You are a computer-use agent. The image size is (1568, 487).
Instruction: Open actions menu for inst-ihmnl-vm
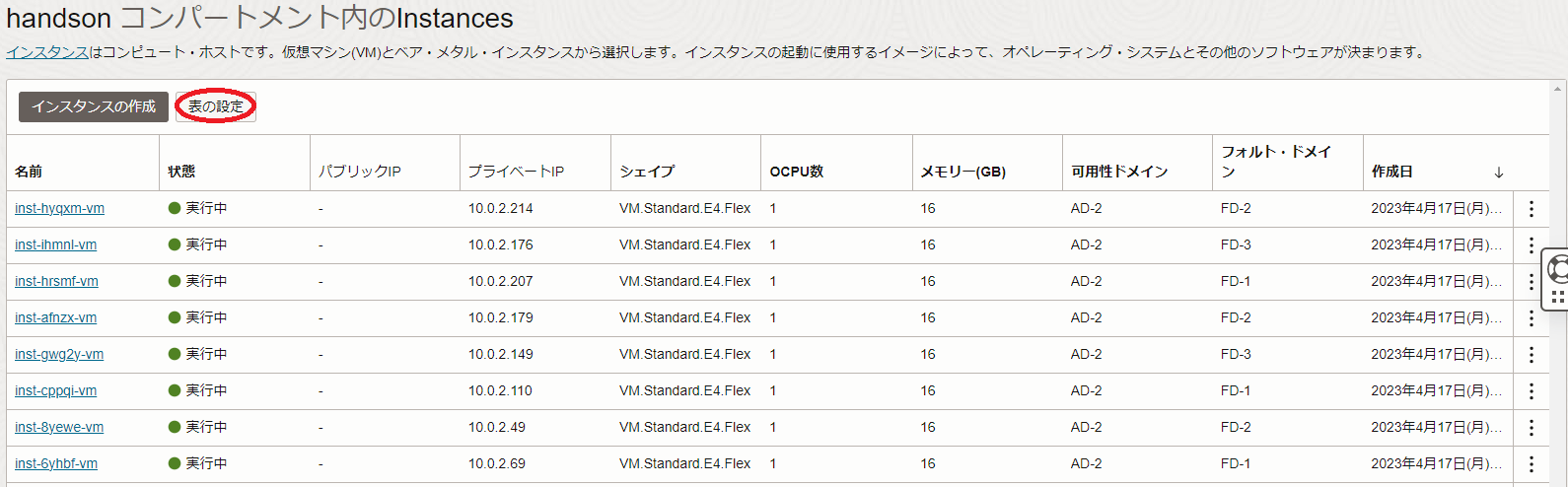coord(1531,245)
